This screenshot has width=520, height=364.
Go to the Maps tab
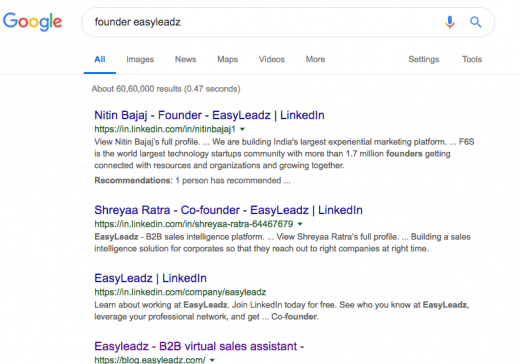228,59
